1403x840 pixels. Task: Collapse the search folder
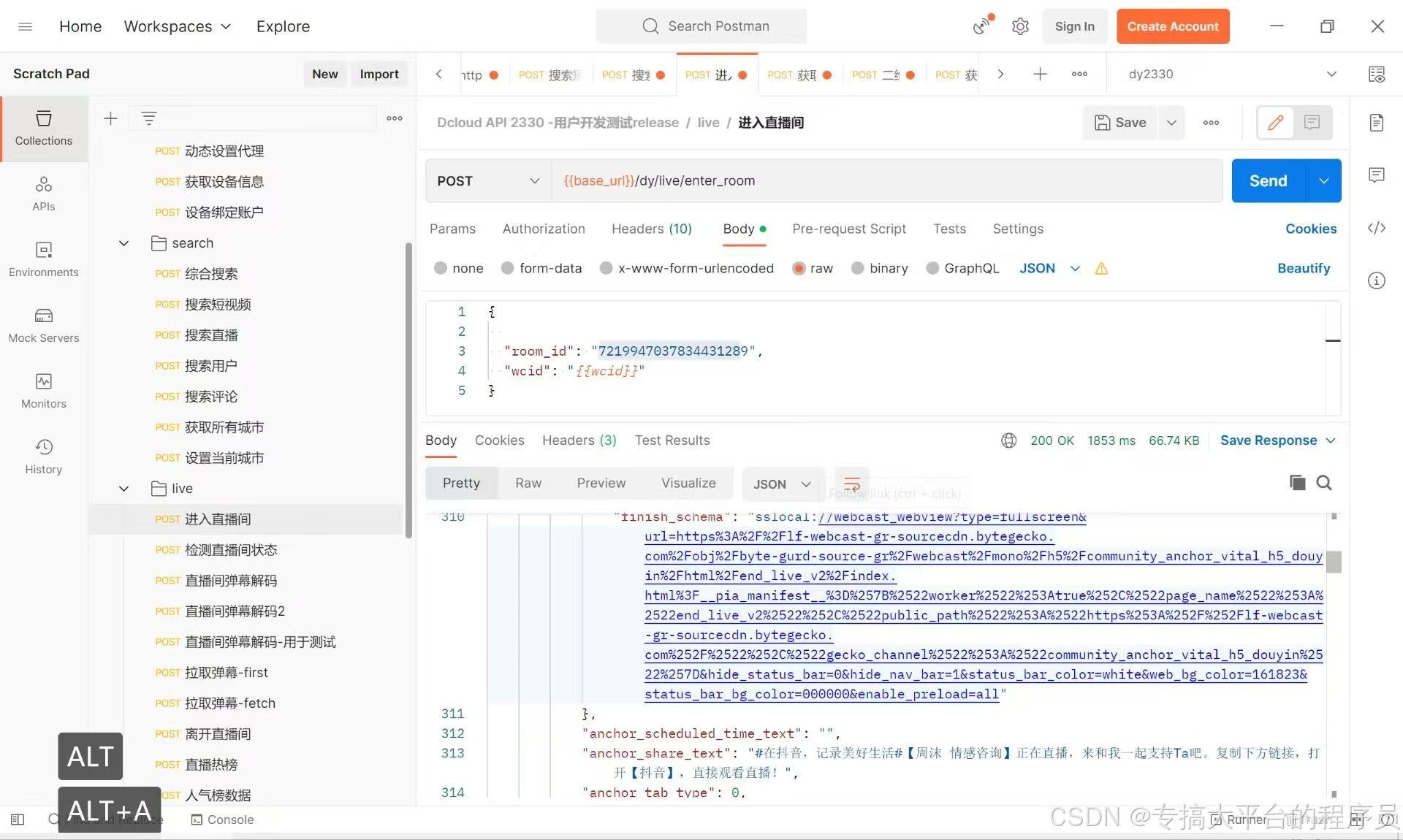pyautogui.click(x=123, y=243)
